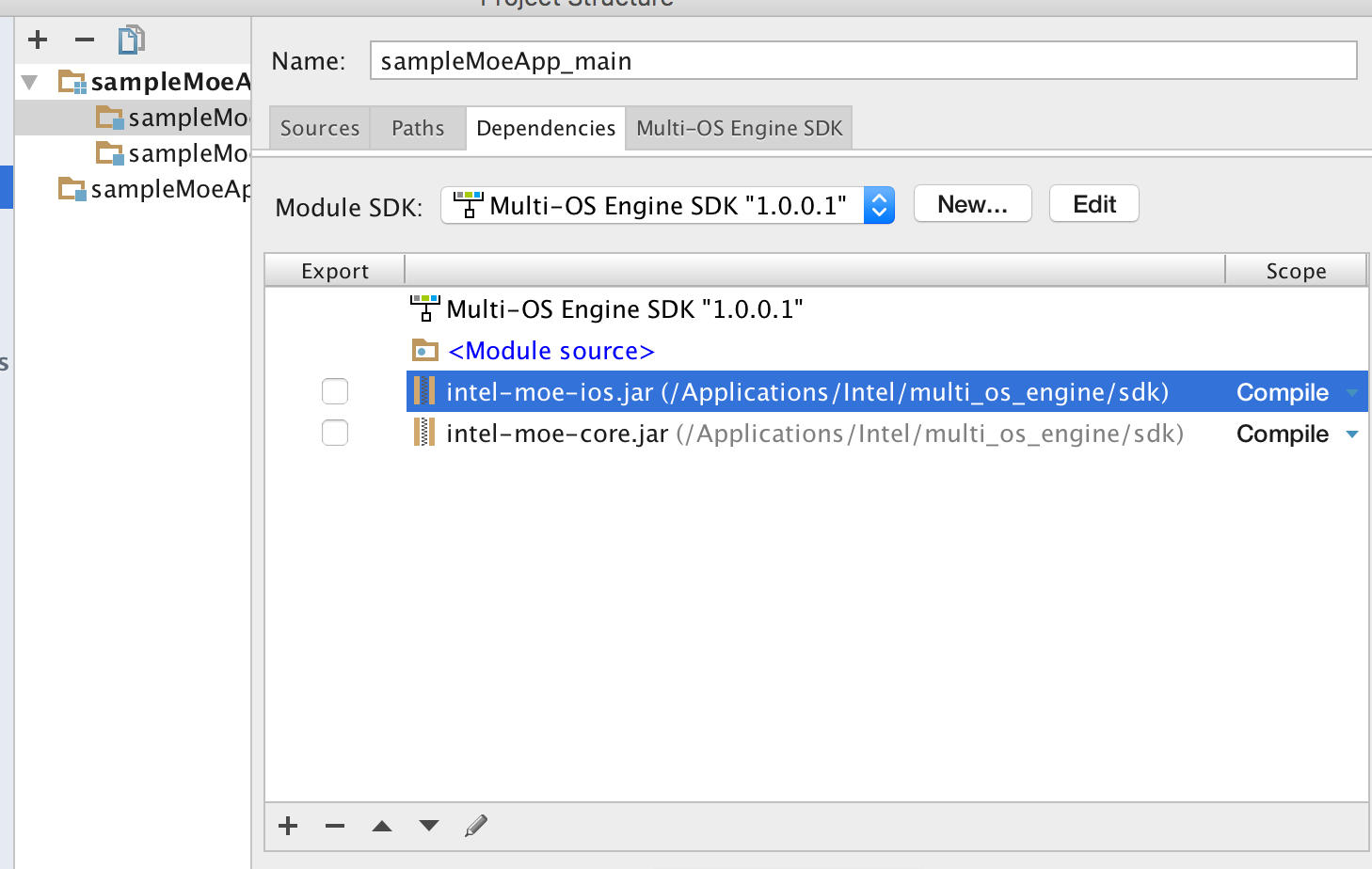Add a new module with plus icon
1372x869 pixels.
[38, 39]
